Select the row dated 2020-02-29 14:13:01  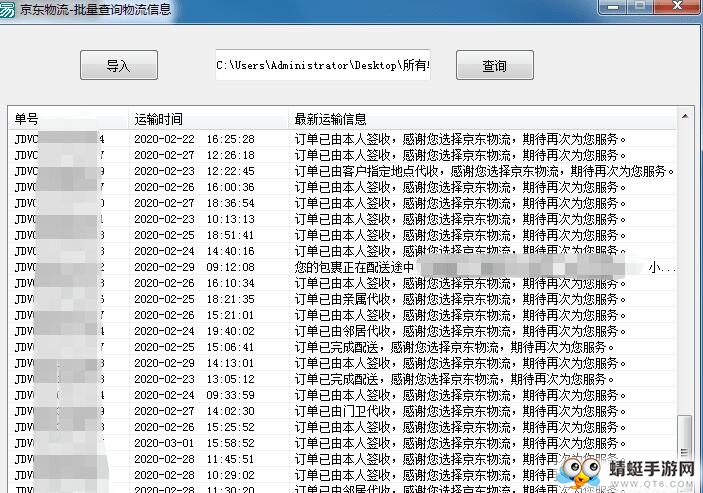pos(343,363)
